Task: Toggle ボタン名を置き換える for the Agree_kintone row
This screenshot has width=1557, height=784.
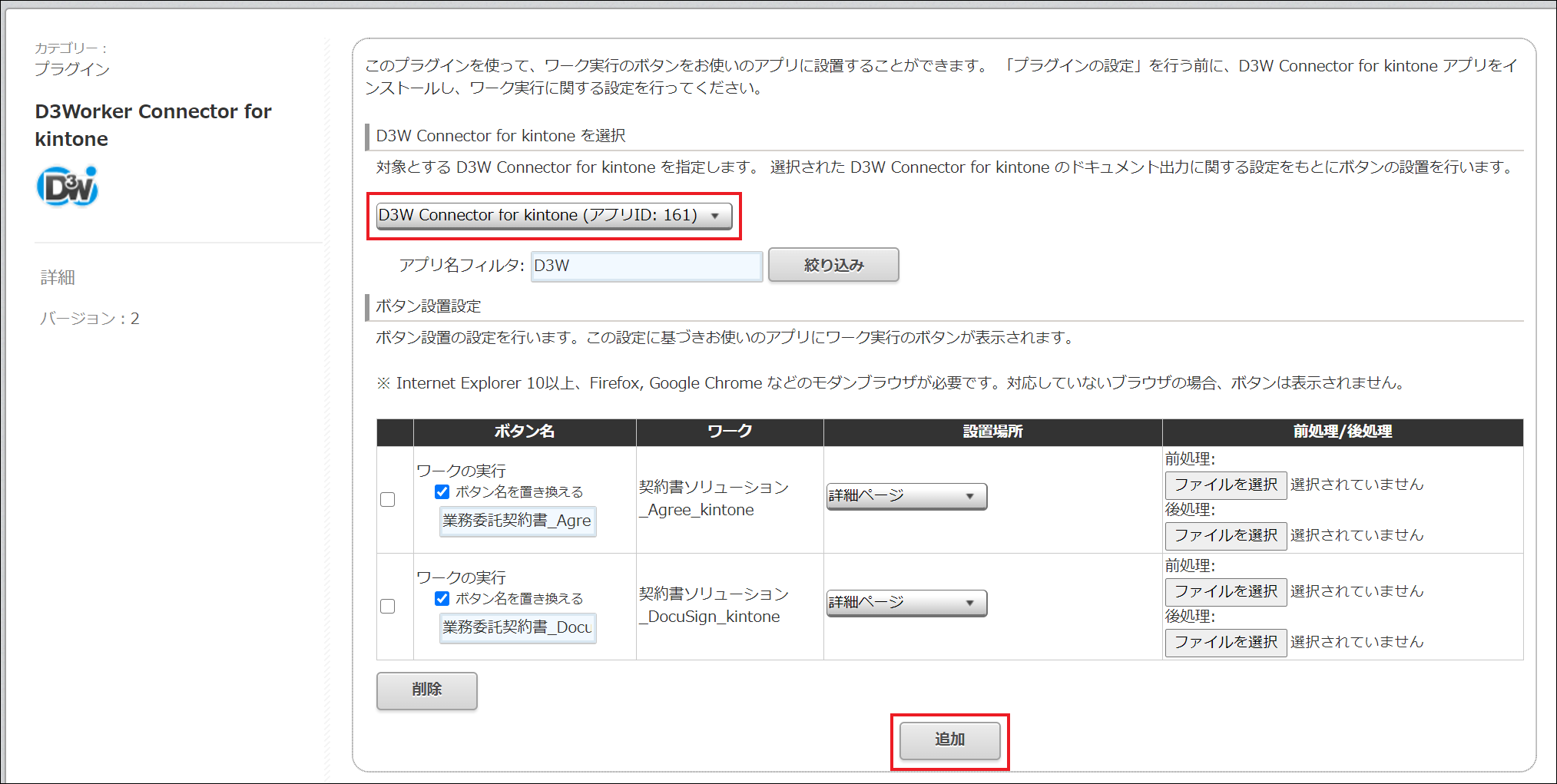Action: 442,491
